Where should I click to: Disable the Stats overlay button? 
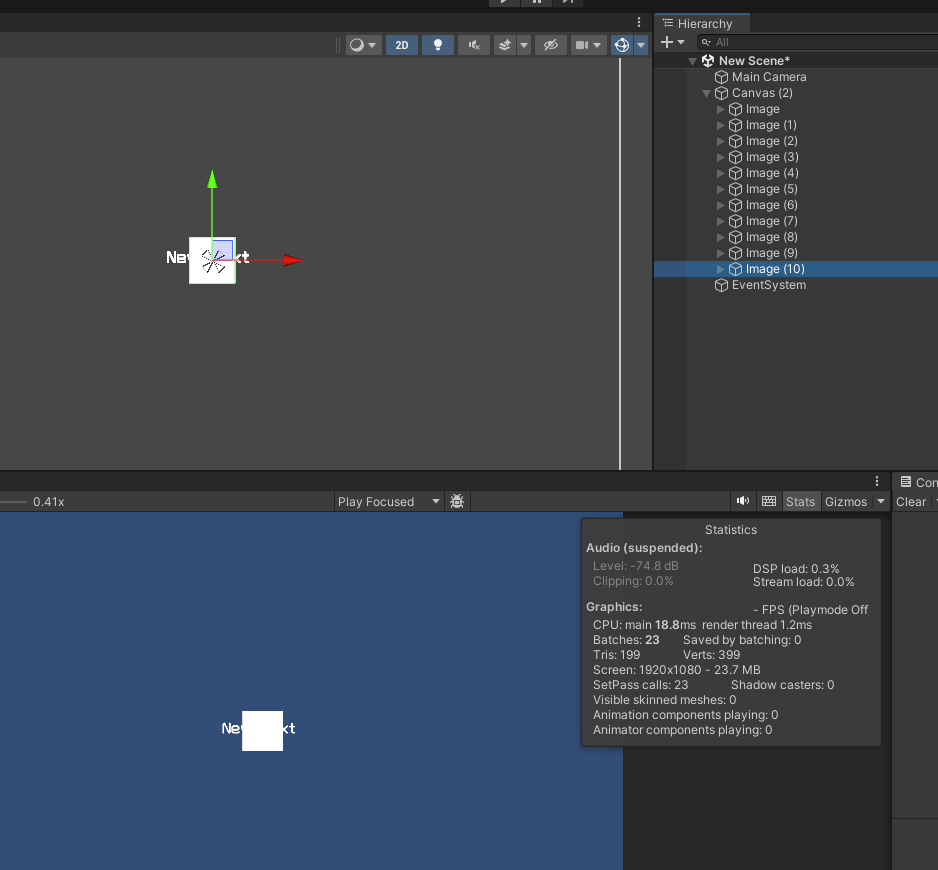pyautogui.click(x=800, y=501)
